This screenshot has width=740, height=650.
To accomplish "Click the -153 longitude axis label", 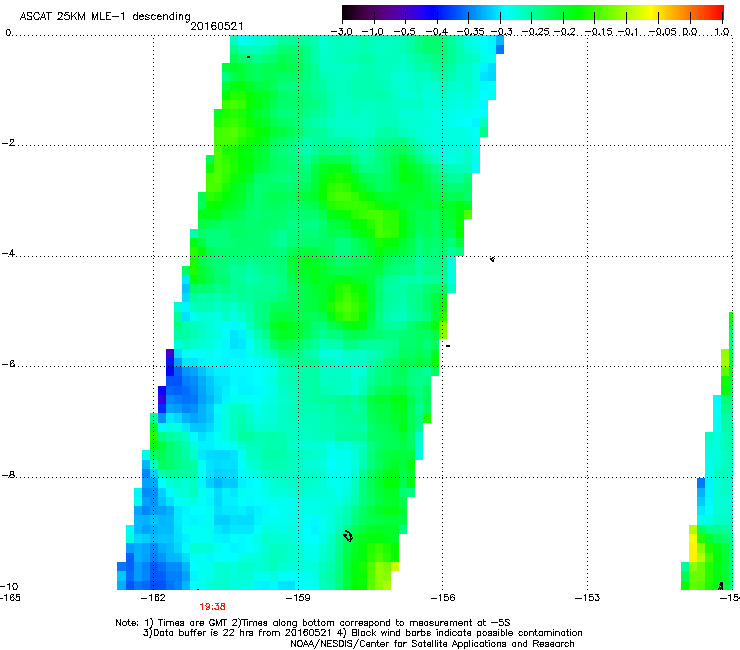I will (x=588, y=598).
